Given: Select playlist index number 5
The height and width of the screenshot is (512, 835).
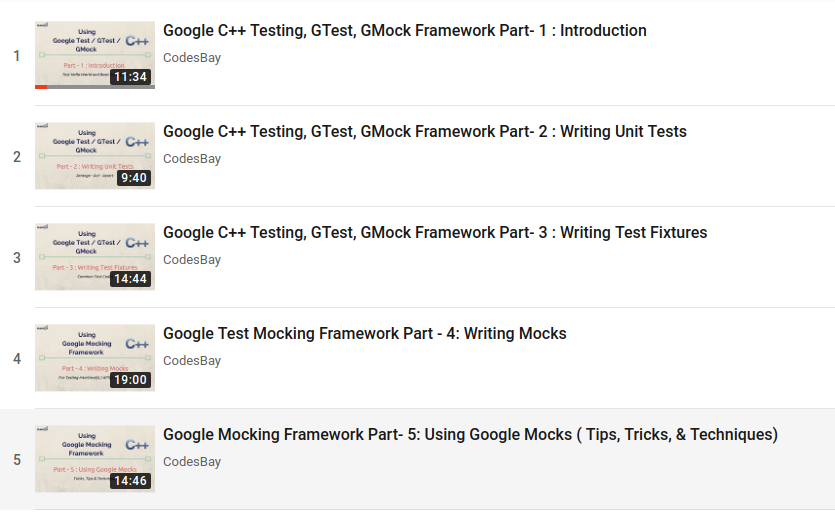Looking at the screenshot, I should (x=17, y=460).
